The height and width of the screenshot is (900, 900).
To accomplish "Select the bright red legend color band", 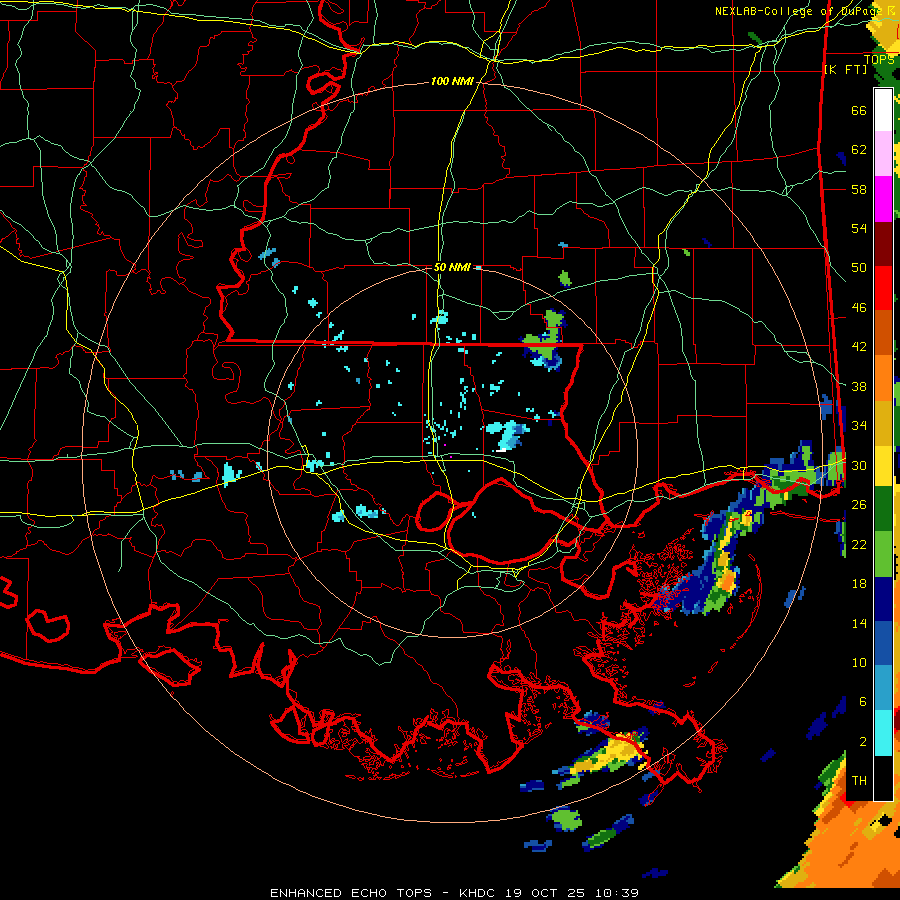I will pyautogui.click(x=883, y=288).
